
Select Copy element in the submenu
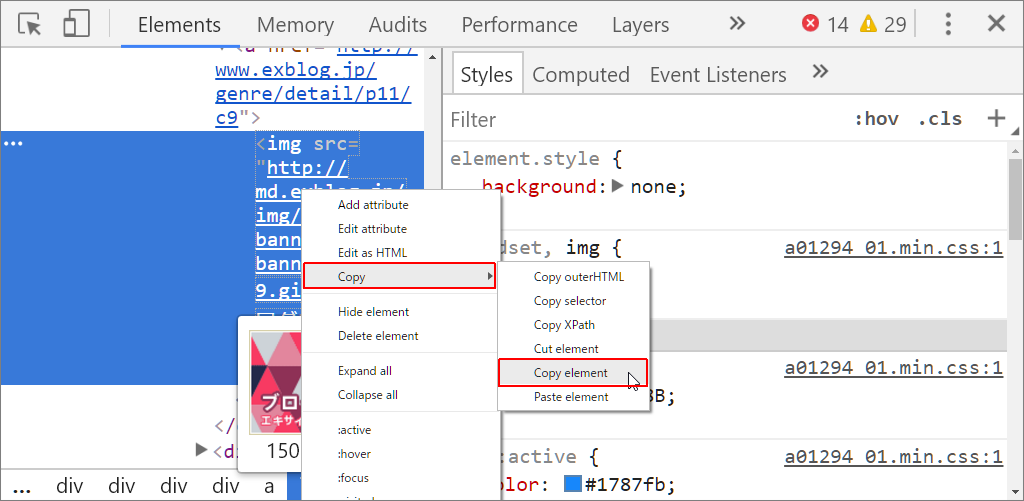(x=573, y=373)
